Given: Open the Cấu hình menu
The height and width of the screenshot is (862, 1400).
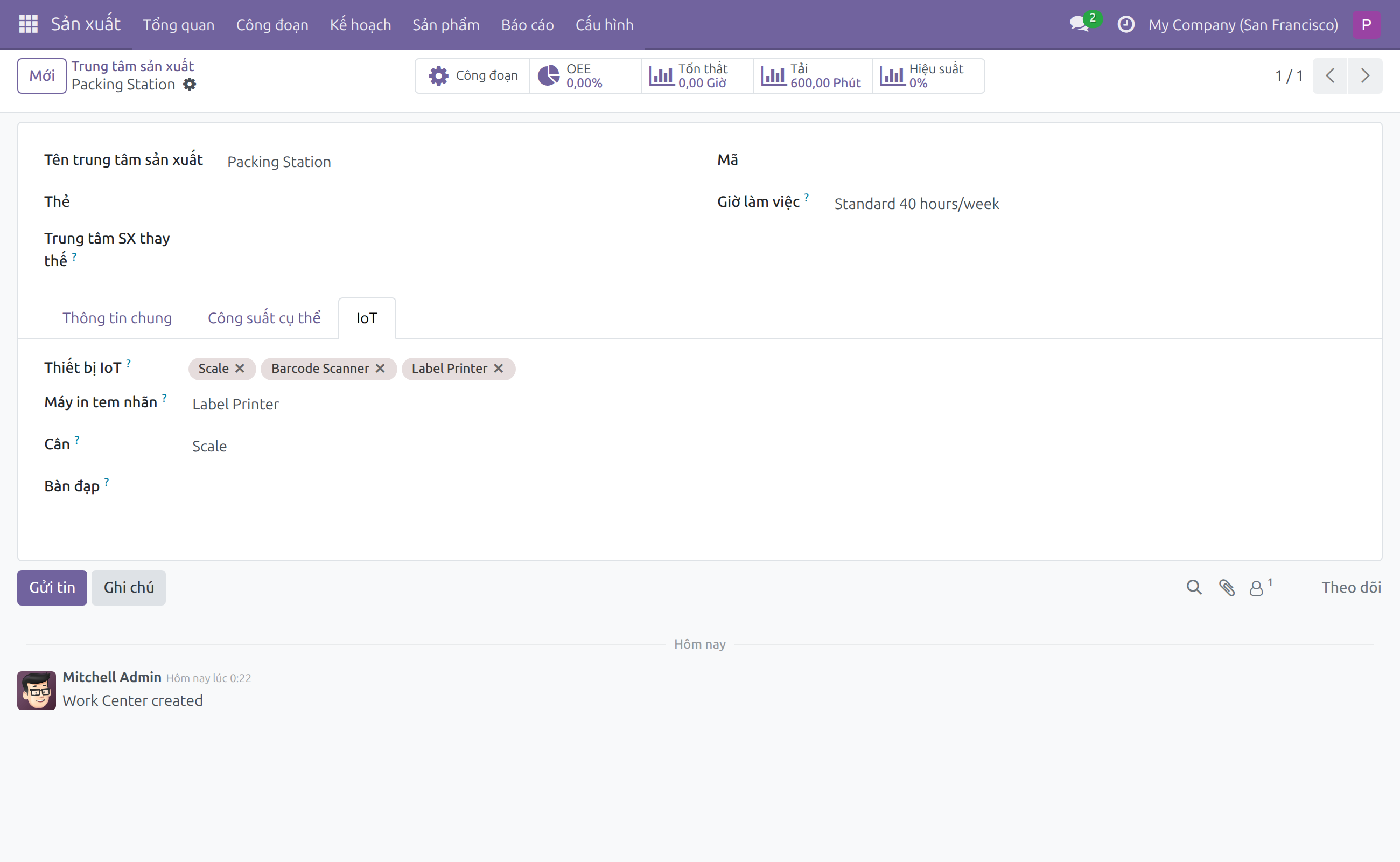Looking at the screenshot, I should (x=605, y=25).
